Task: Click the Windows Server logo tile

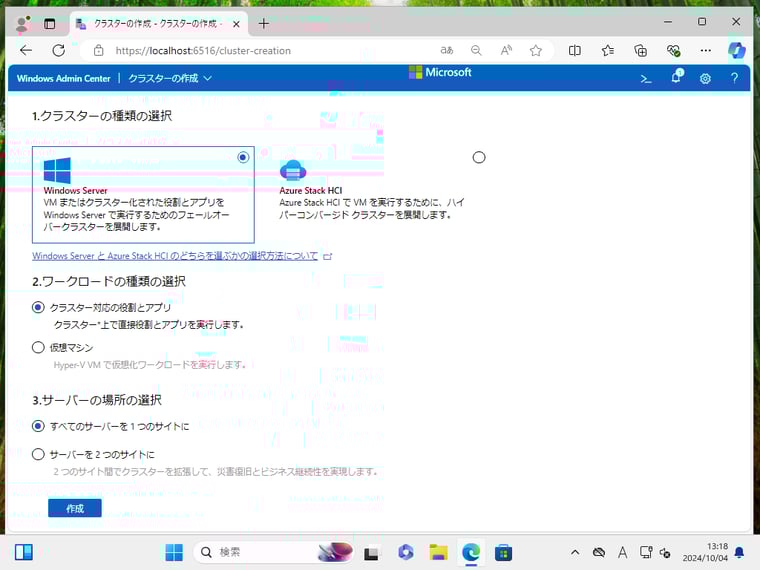Action: [57, 171]
